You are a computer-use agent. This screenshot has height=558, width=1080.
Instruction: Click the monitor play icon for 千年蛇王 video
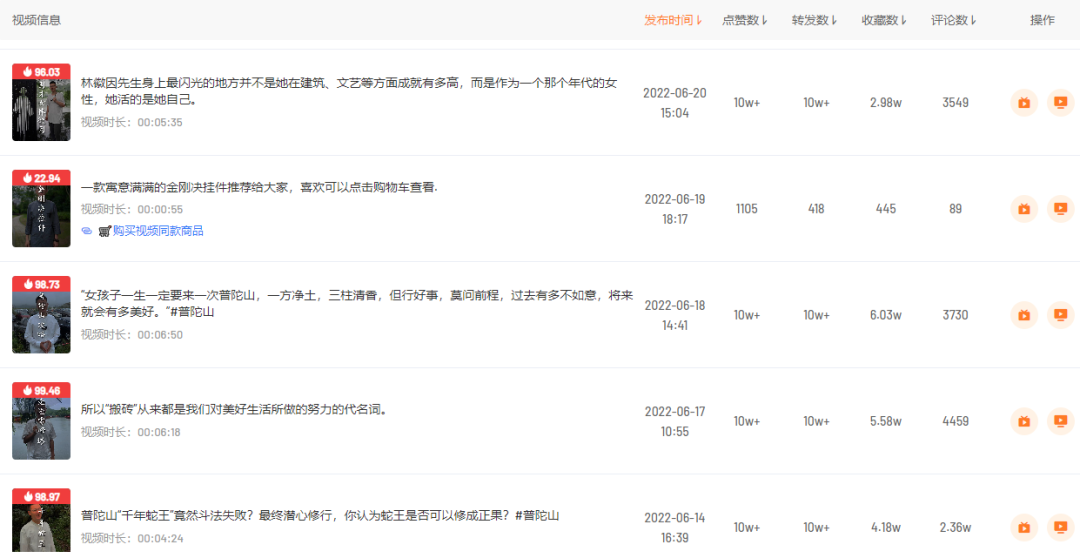pyautogui.click(x=1061, y=527)
